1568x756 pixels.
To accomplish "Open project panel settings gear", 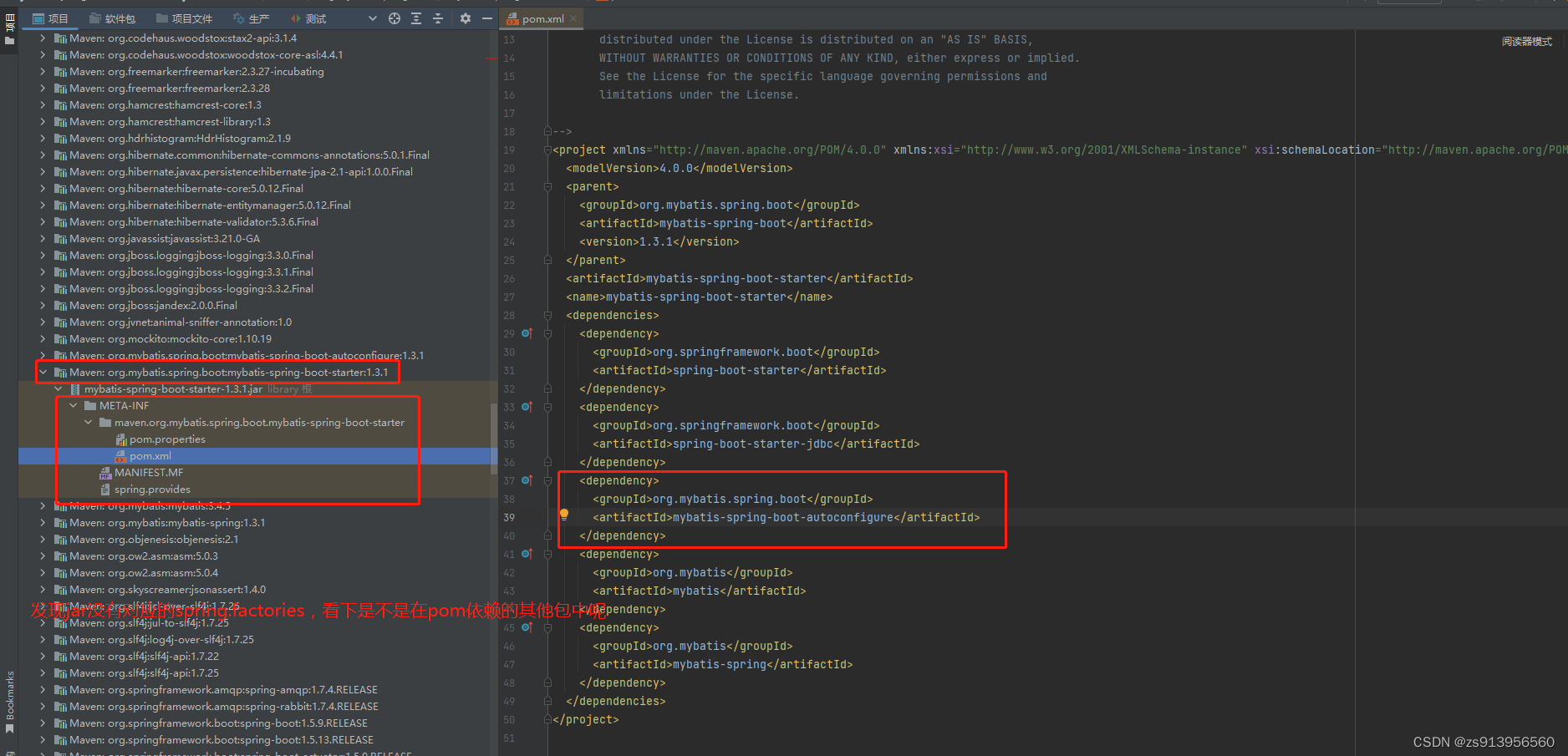I will (x=466, y=18).
